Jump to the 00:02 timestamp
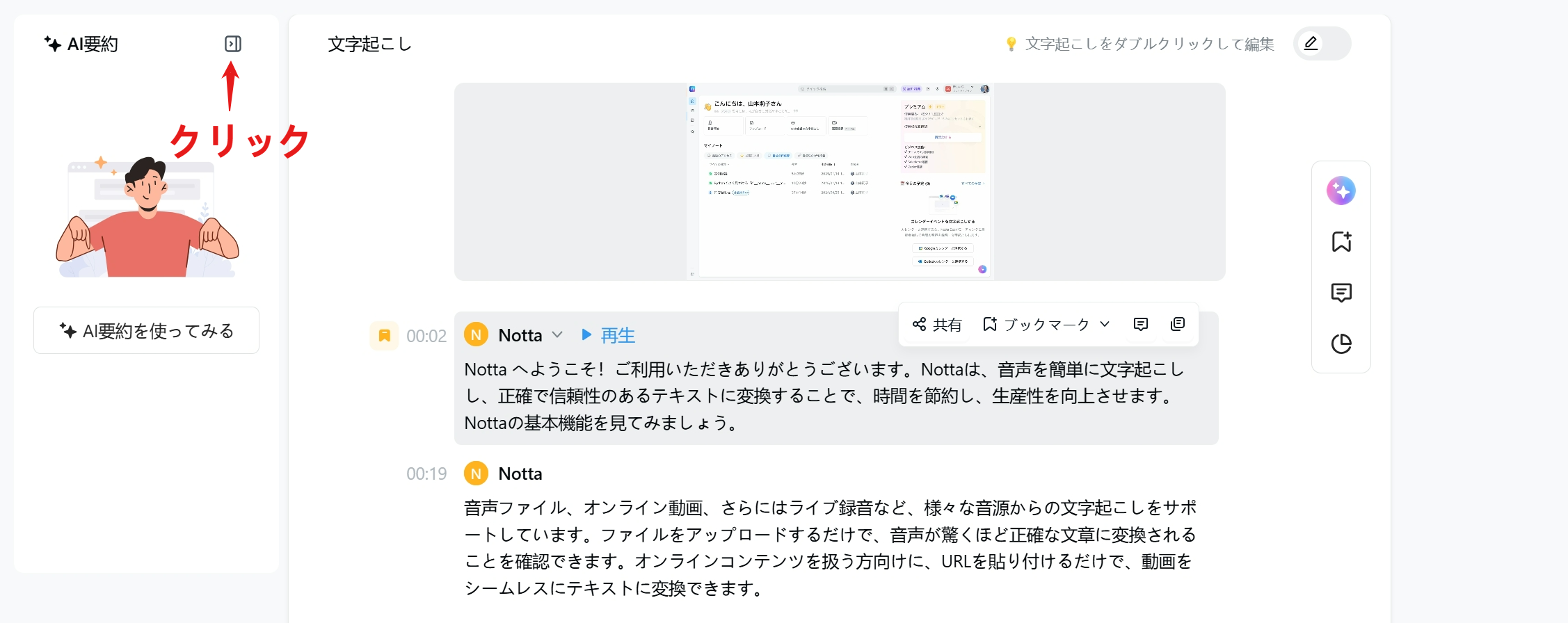1568x623 pixels. pos(426,336)
